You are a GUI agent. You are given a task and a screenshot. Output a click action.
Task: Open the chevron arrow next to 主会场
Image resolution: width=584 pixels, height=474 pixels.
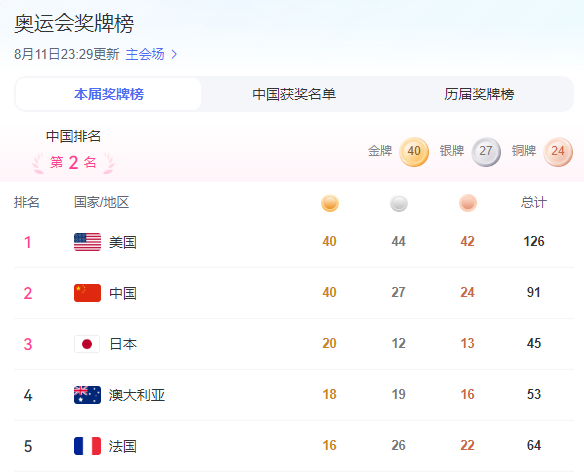coord(174,55)
